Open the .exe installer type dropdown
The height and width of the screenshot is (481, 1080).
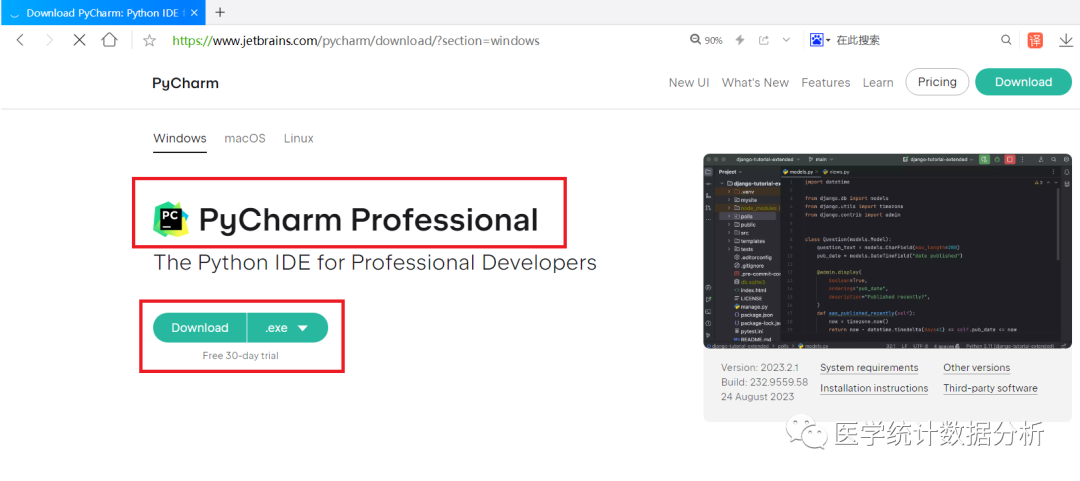click(x=288, y=328)
